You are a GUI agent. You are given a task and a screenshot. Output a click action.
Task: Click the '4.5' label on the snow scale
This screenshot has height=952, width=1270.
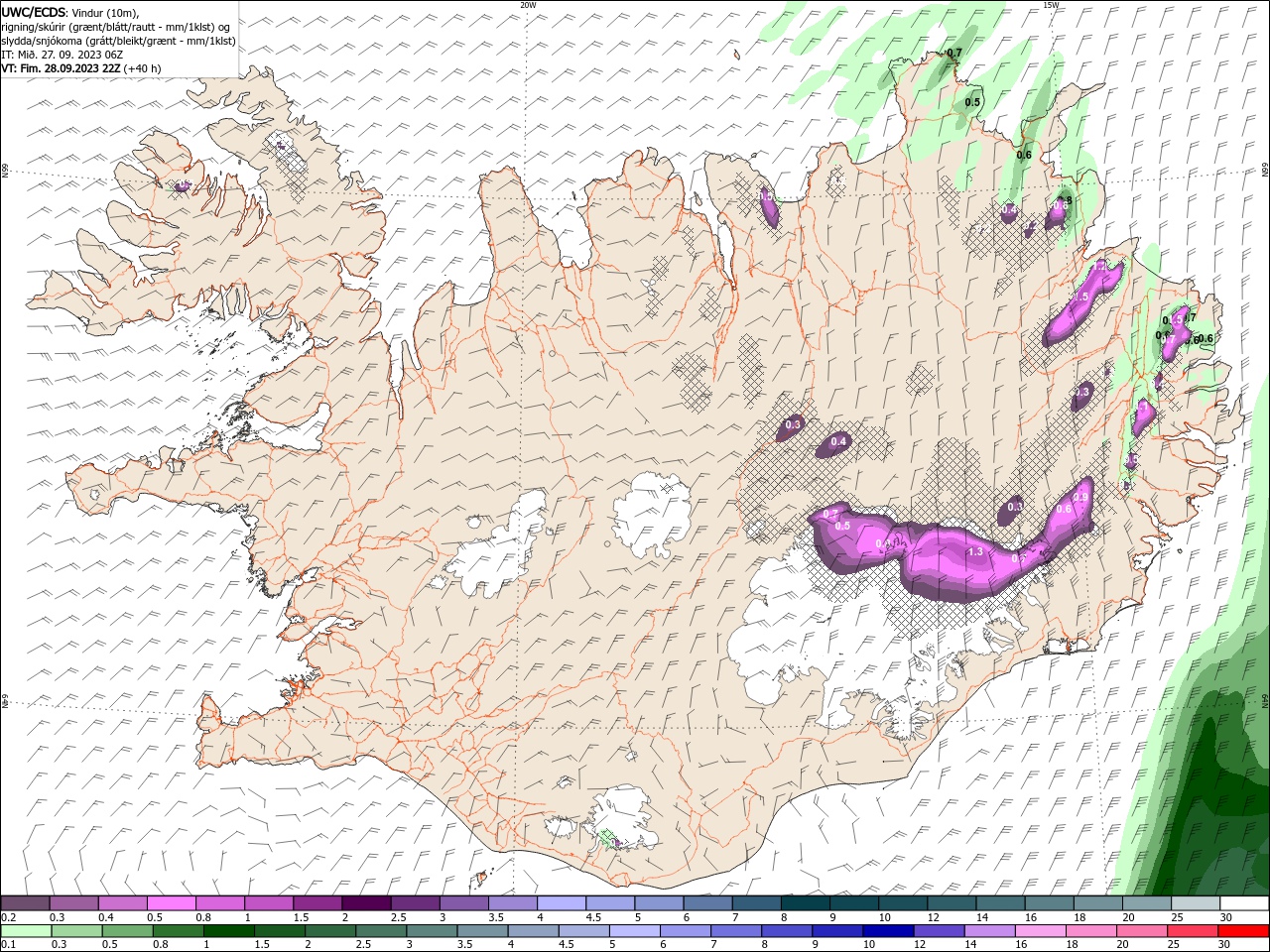point(593,917)
